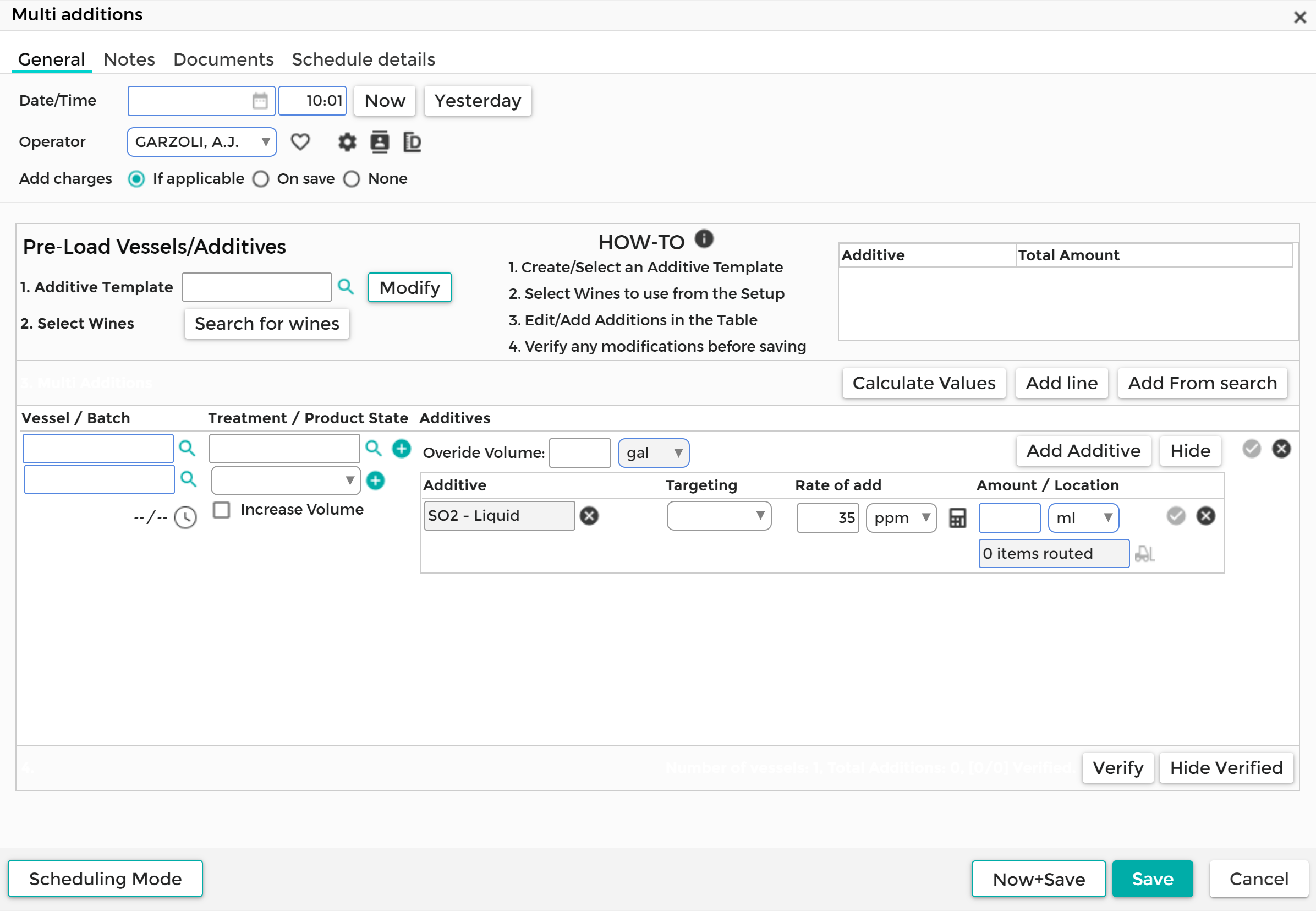1316x911 pixels.
Task: Search Additive Template with magnifier icon
Action: pos(346,287)
